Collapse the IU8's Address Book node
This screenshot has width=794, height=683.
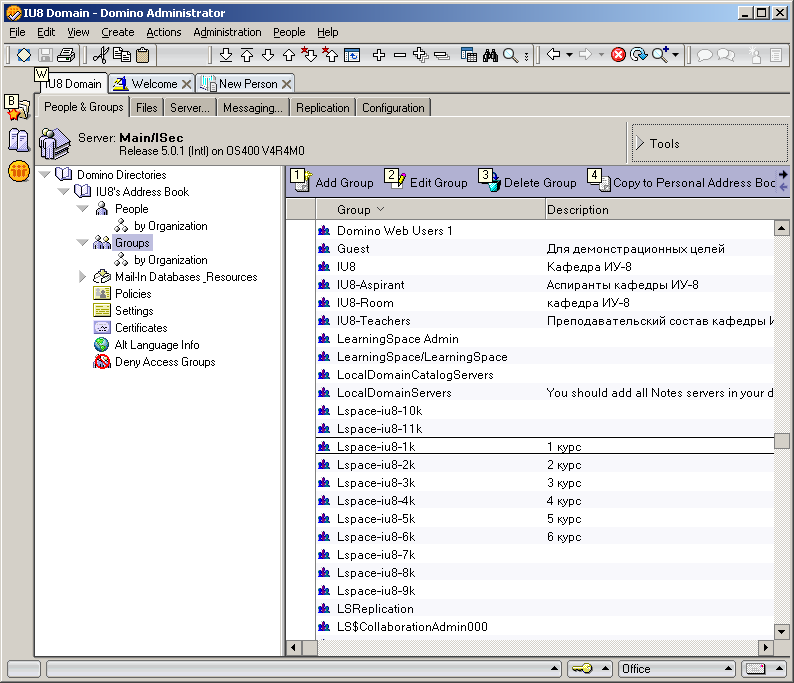click(63, 191)
